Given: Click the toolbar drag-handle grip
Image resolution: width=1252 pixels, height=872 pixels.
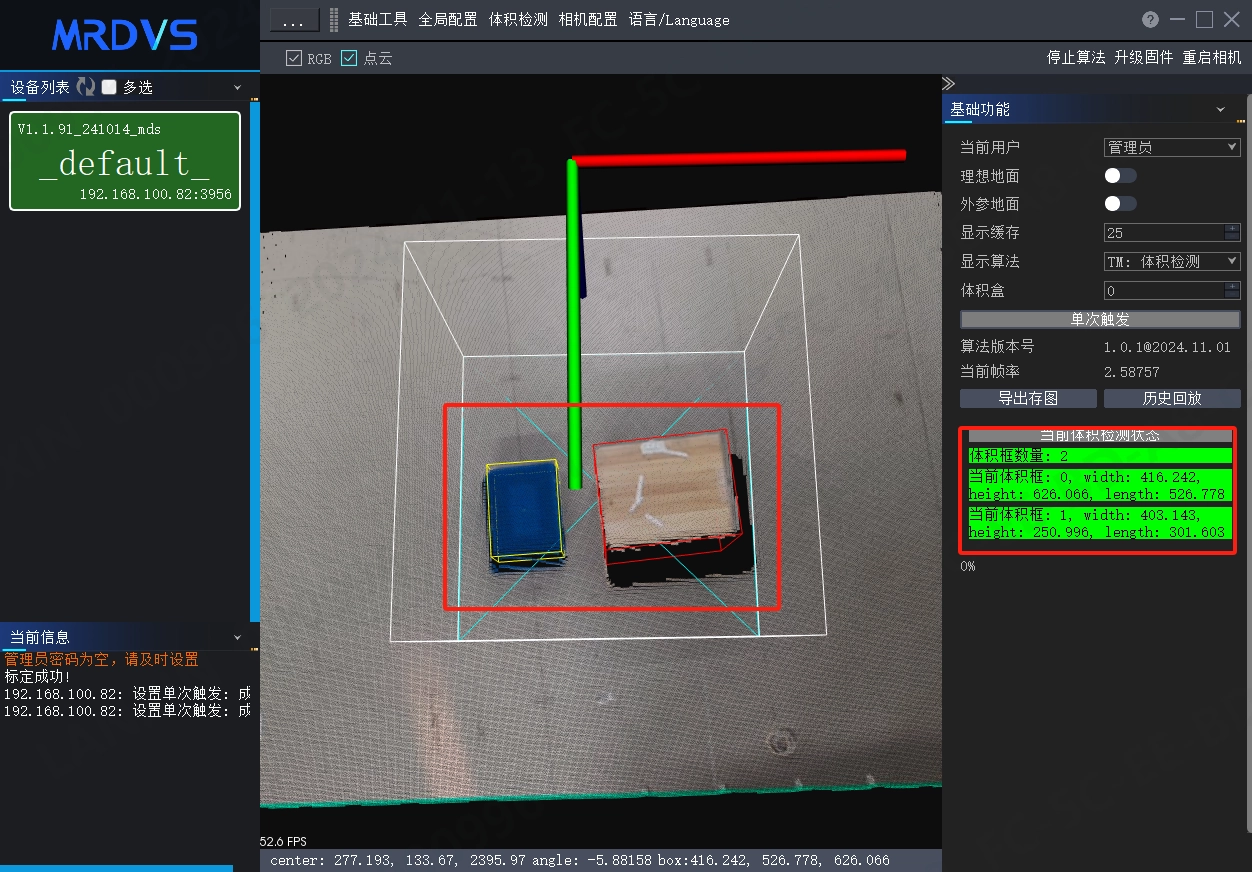Looking at the screenshot, I should pos(334,20).
